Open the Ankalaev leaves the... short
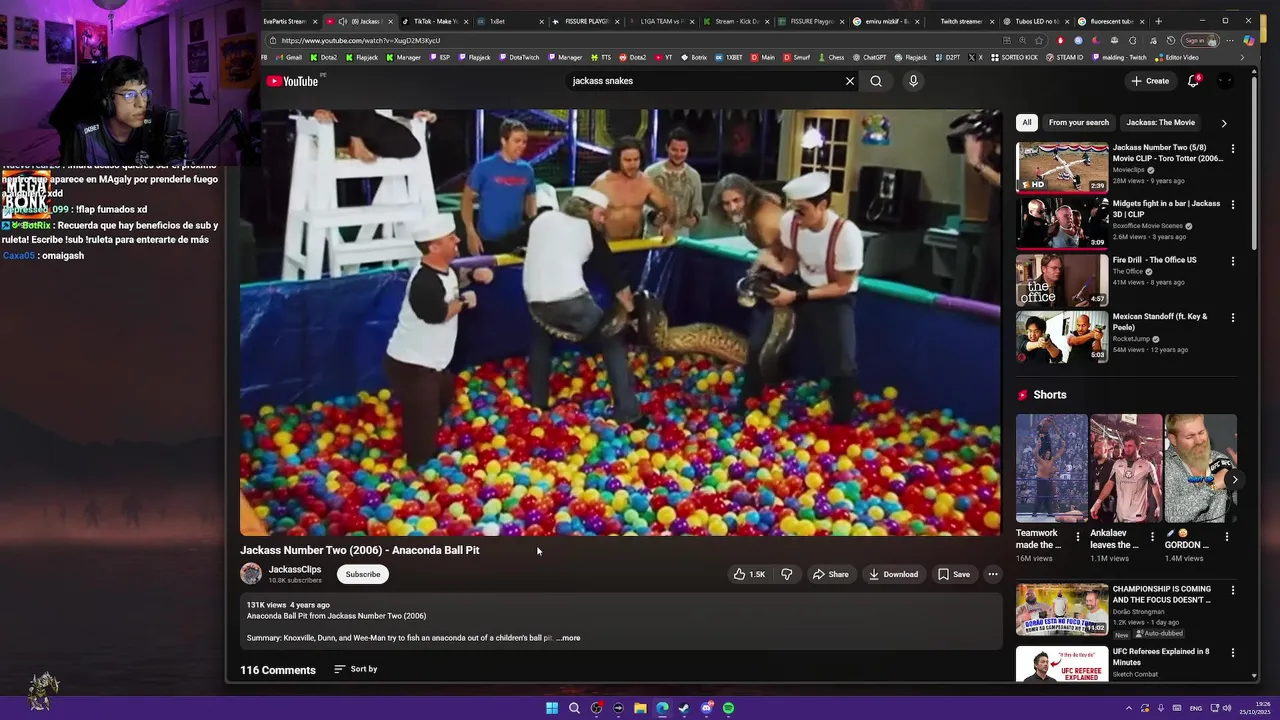Image resolution: width=1280 pixels, height=720 pixels. click(x=1126, y=468)
